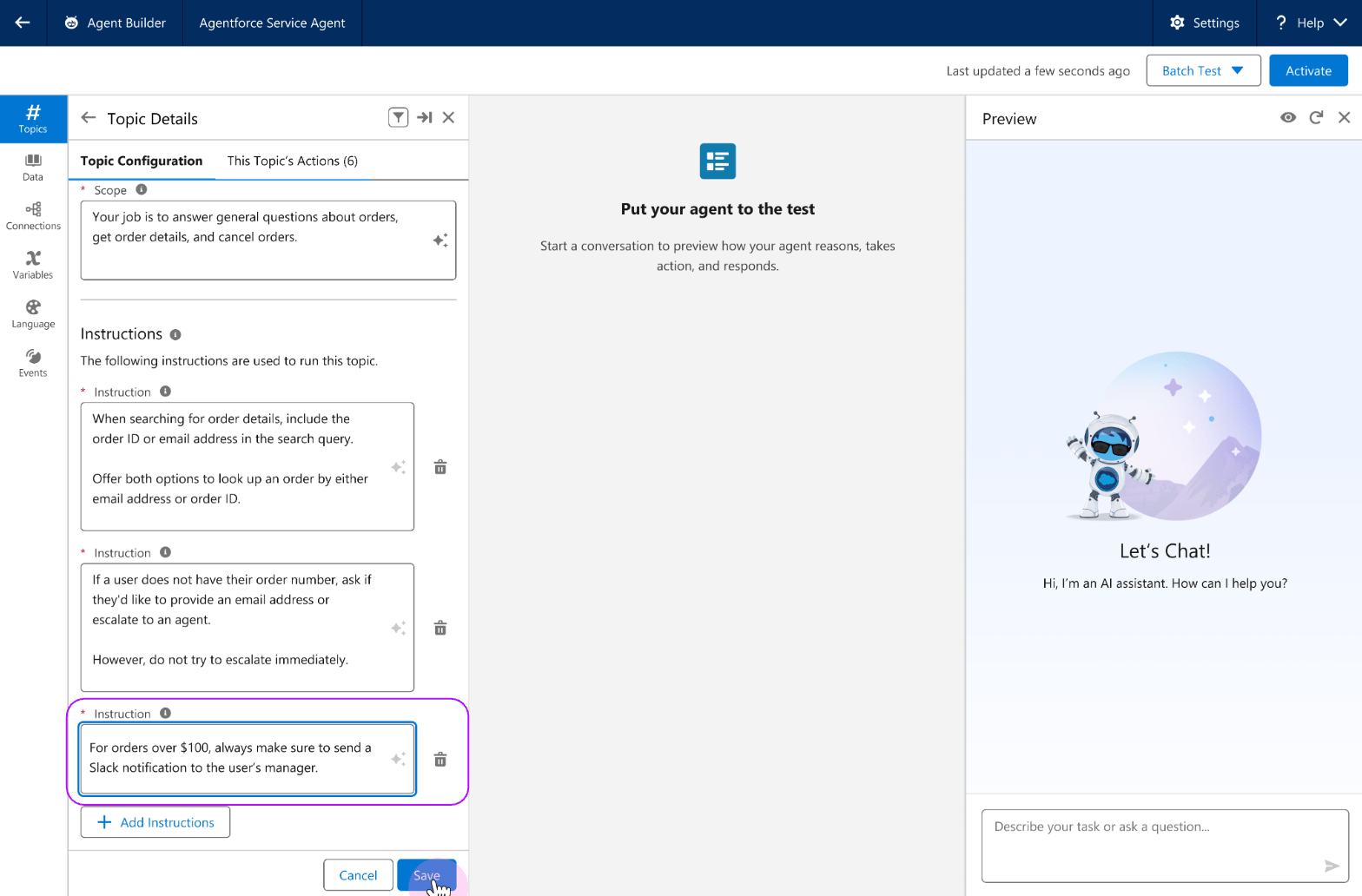The height and width of the screenshot is (896, 1362).
Task: Open the Help dropdown menu
Action: click(x=1310, y=23)
